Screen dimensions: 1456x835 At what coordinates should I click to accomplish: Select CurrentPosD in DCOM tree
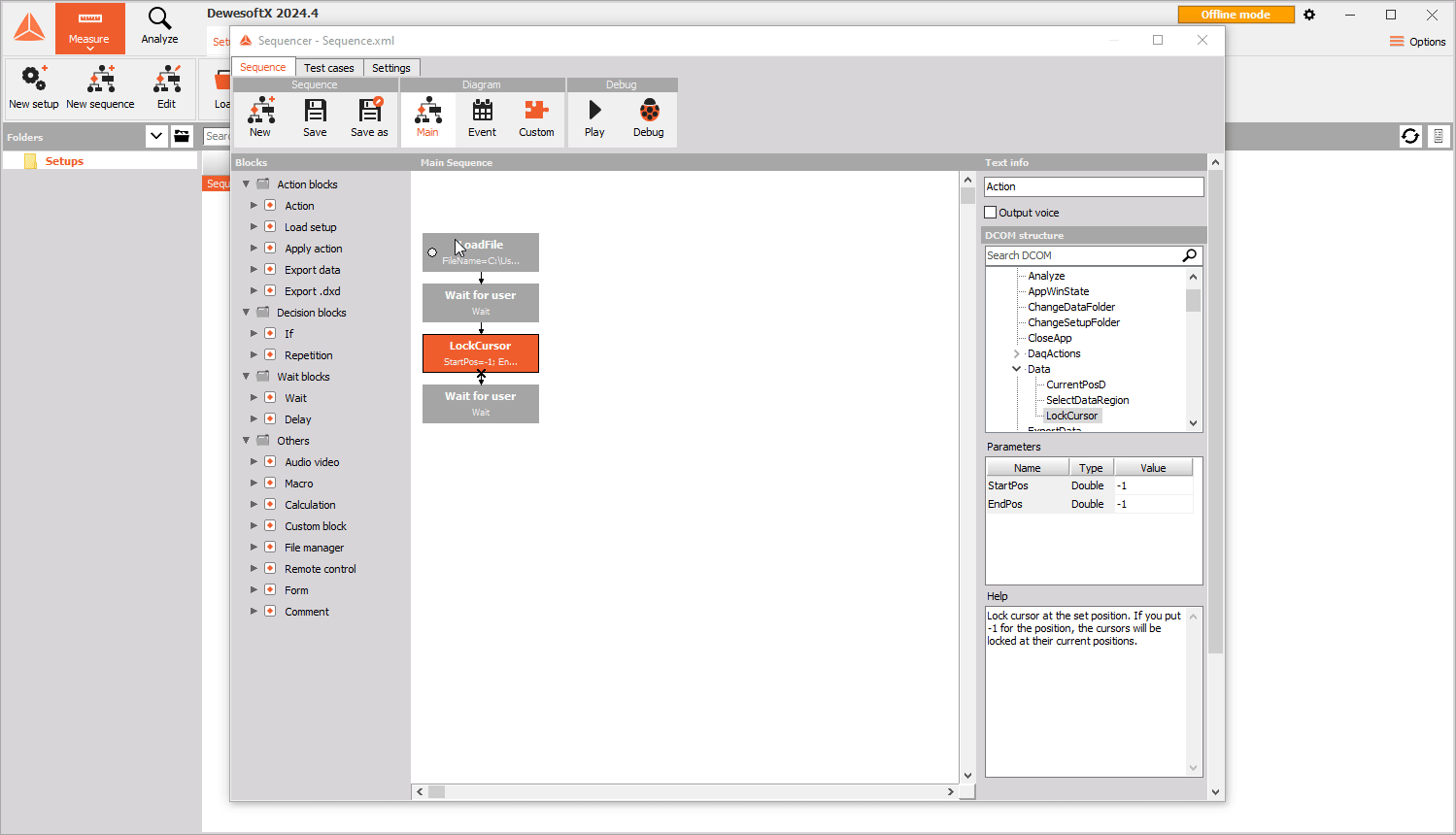[x=1075, y=384]
